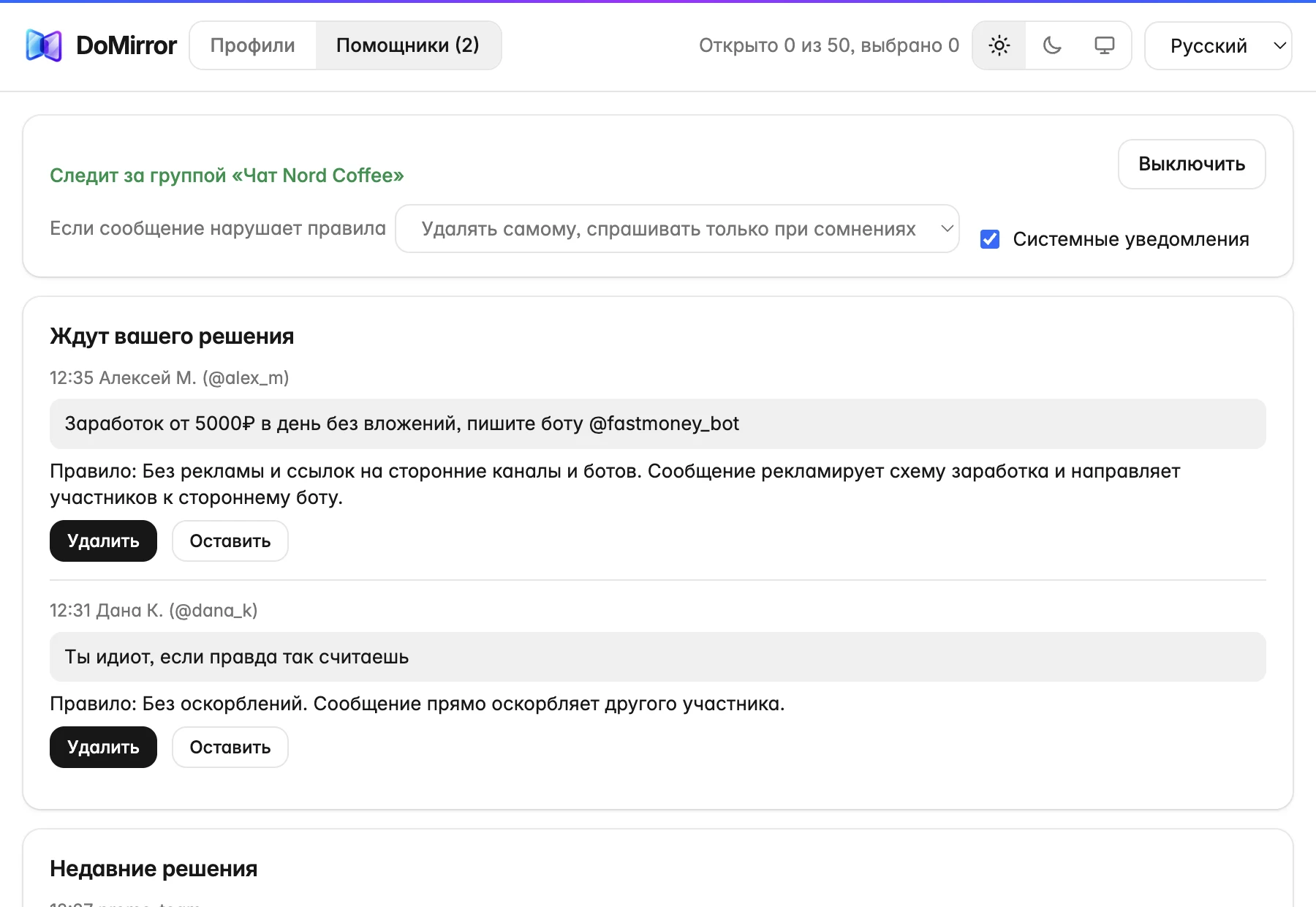Click '12:35 Алексей М. (@alex_m)' line
1316x907 pixels.
pyautogui.click(x=170, y=378)
